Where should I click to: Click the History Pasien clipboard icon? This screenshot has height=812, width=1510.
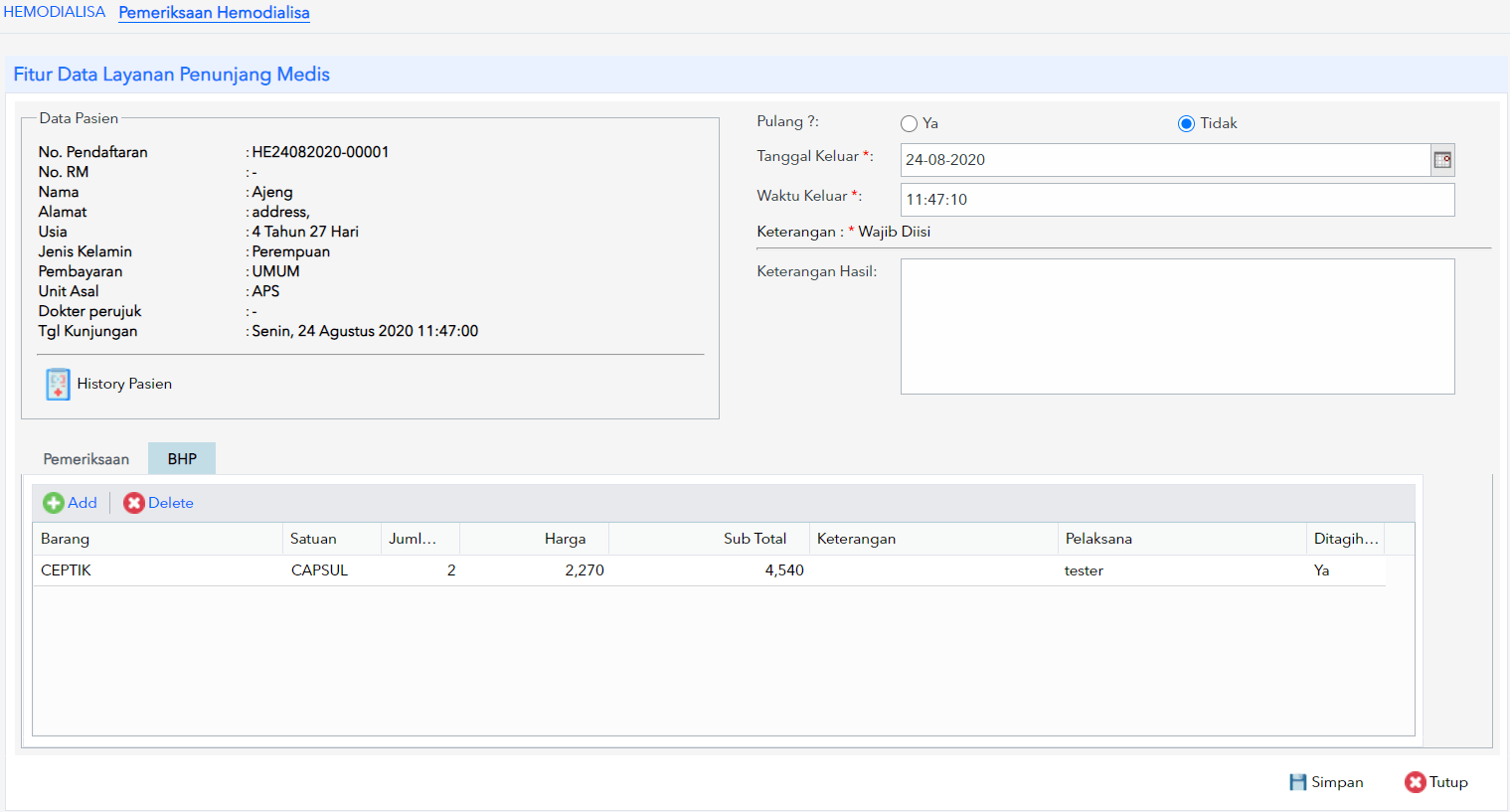58,384
